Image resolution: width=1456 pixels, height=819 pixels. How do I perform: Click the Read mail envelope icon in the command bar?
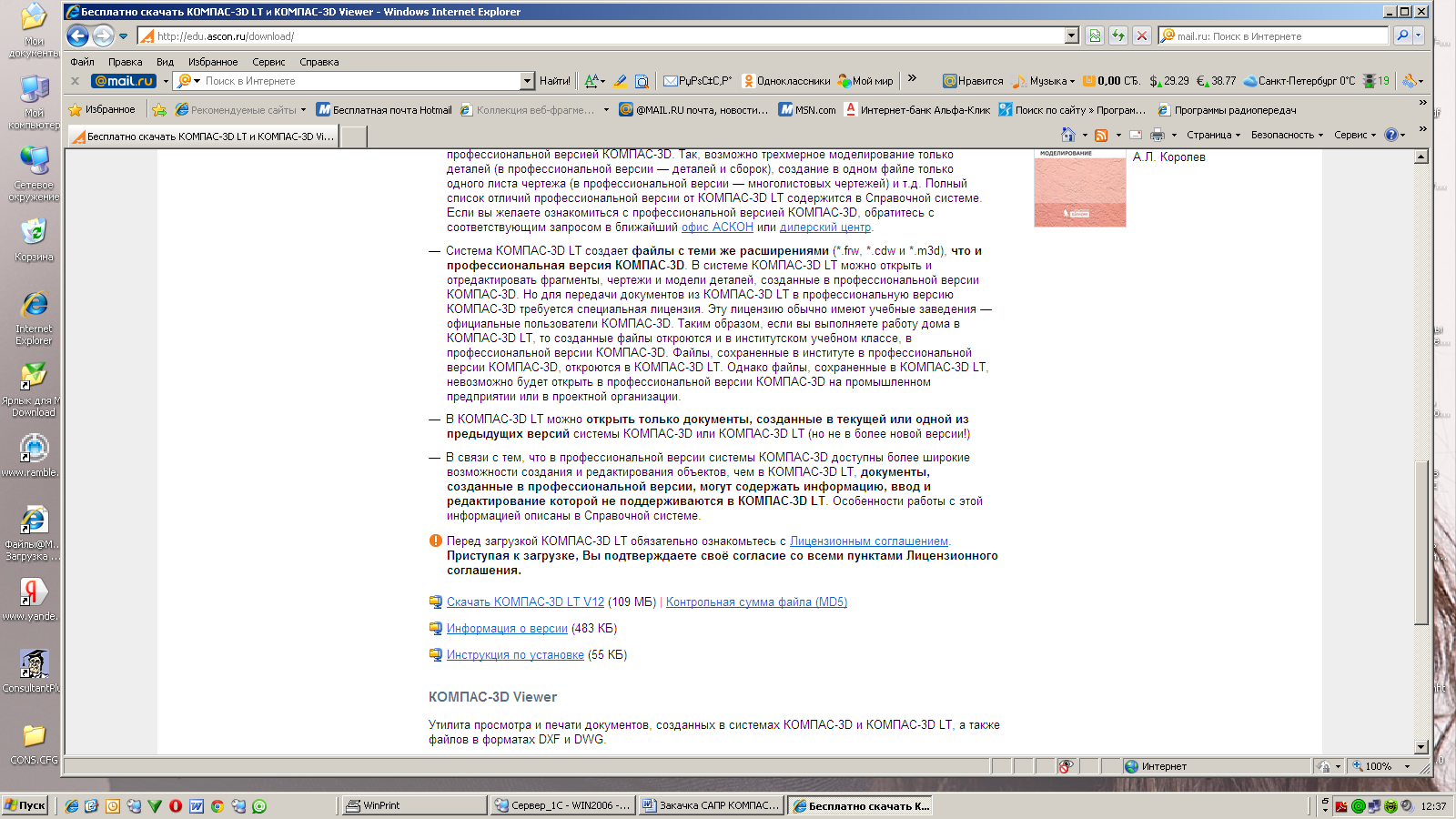1136,135
